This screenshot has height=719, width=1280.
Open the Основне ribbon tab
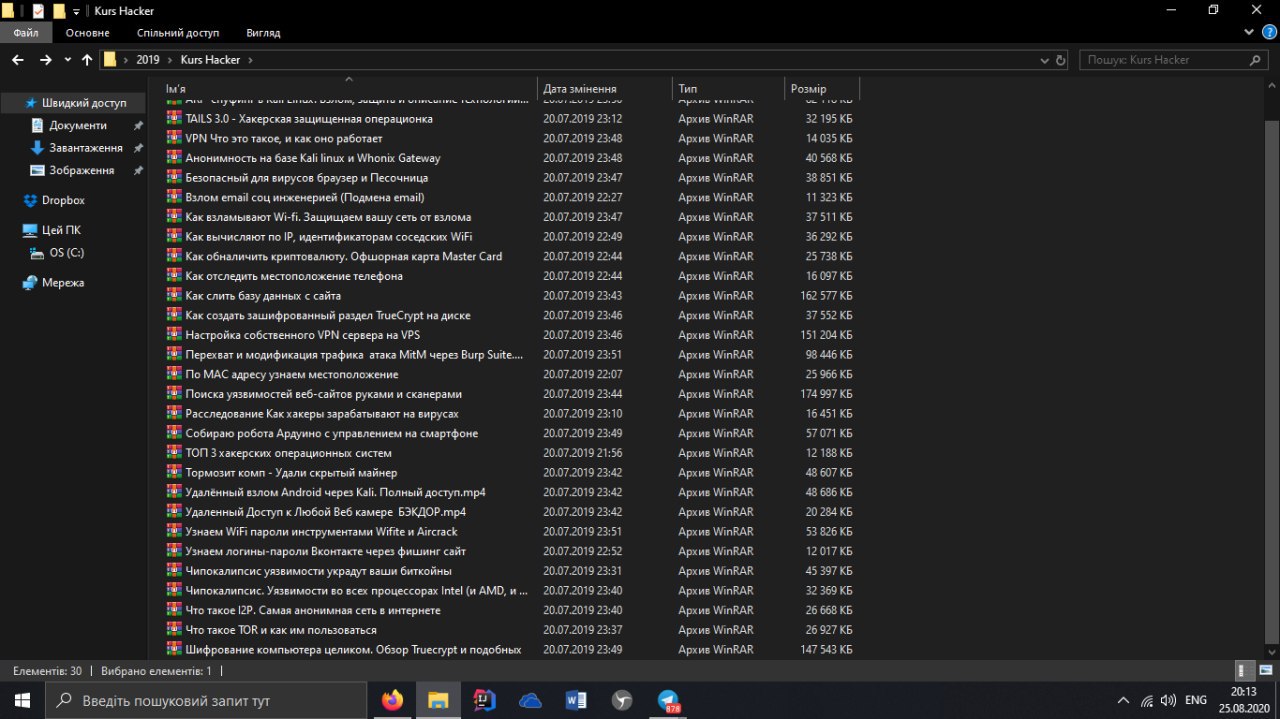pyautogui.click(x=87, y=32)
